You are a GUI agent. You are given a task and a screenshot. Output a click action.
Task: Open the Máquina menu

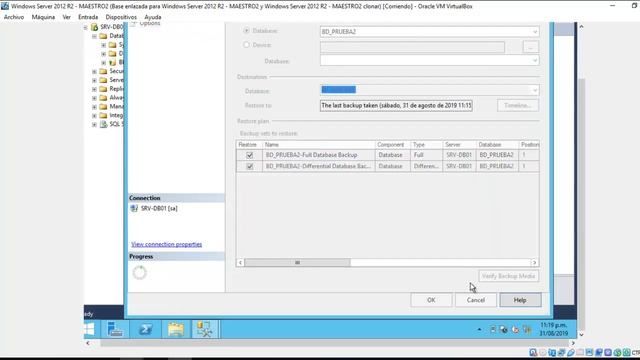click(43, 17)
